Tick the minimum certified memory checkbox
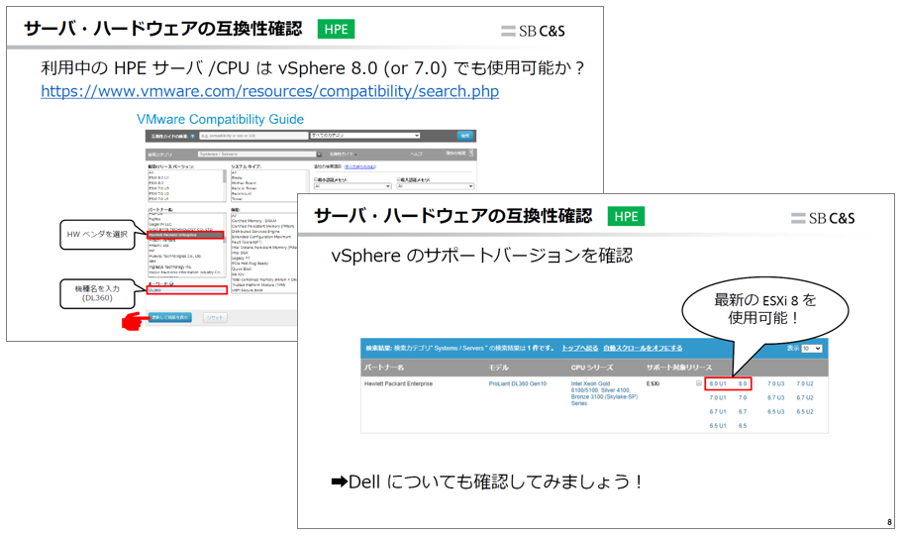The image size is (906, 536). [x=315, y=180]
